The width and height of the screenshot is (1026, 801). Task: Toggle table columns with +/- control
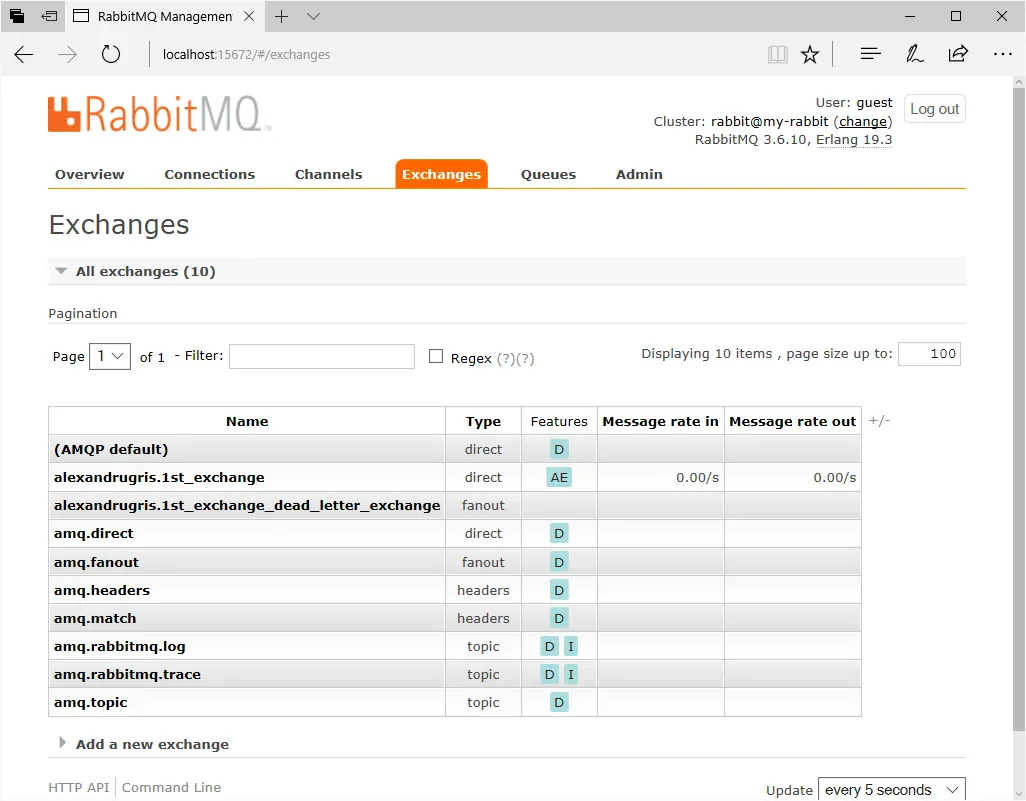pyautogui.click(x=879, y=421)
